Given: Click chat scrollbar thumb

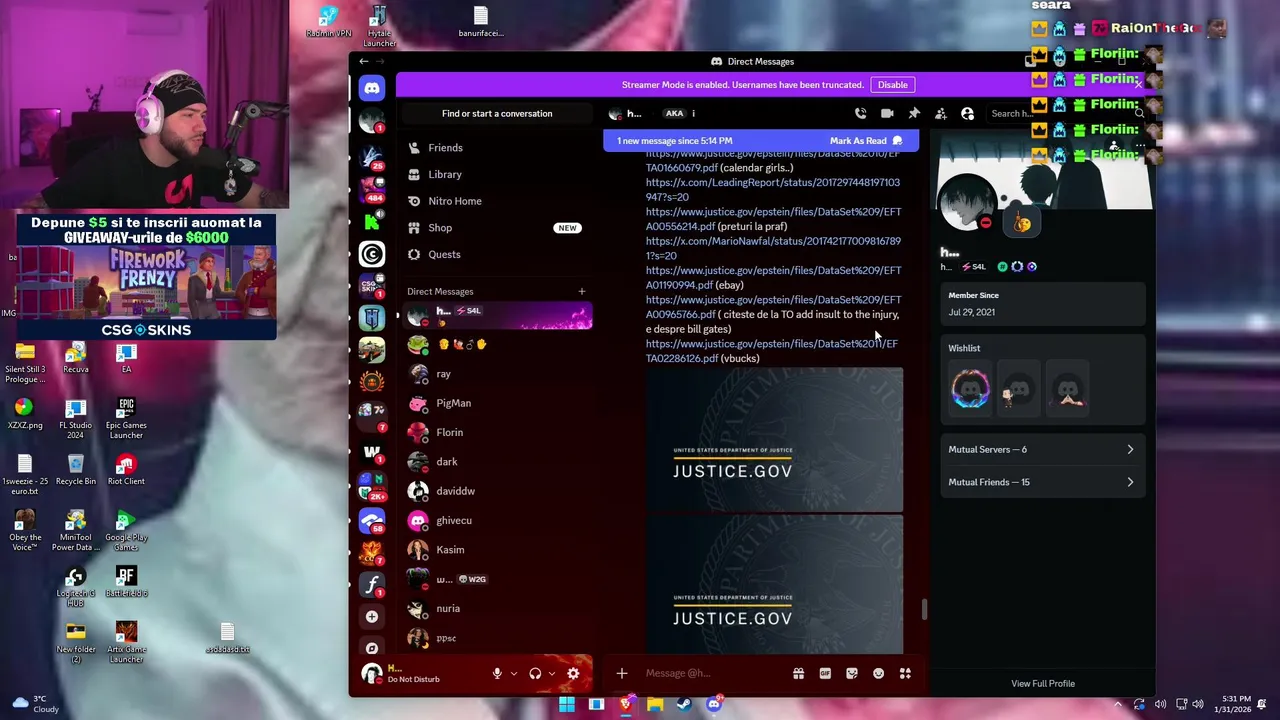Looking at the screenshot, I should [x=924, y=609].
